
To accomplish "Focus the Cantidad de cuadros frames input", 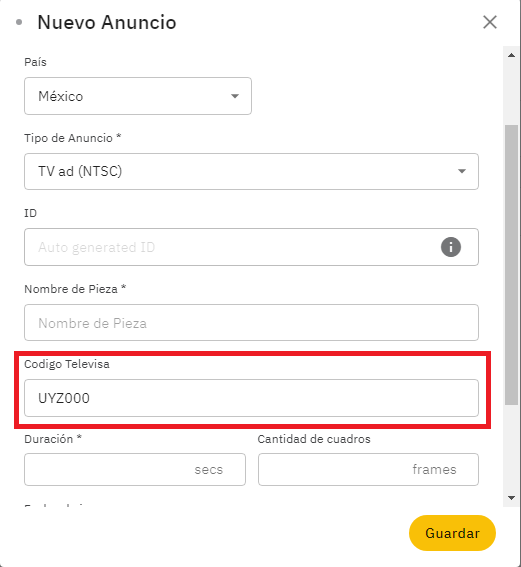I will [368, 469].
